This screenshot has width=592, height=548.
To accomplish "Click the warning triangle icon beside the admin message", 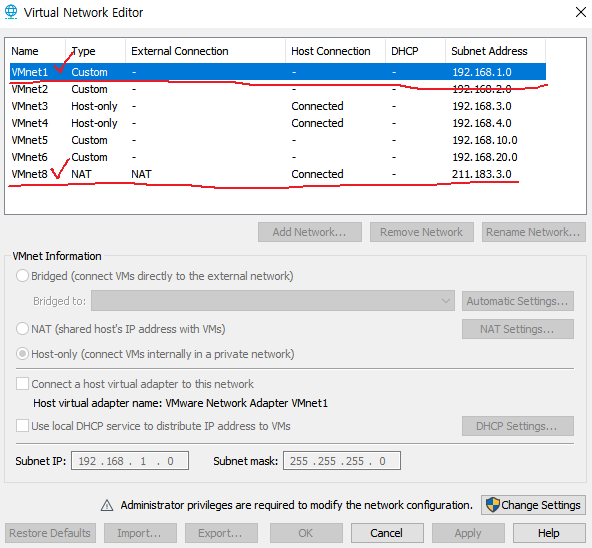I will 107,505.
